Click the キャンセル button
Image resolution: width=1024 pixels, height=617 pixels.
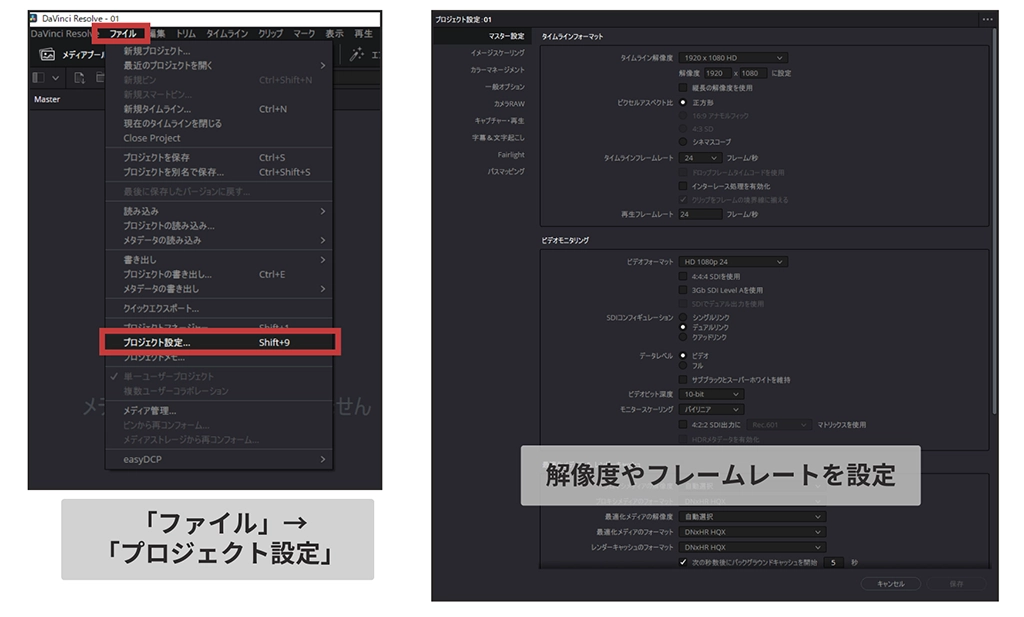pyautogui.click(x=891, y=584)
